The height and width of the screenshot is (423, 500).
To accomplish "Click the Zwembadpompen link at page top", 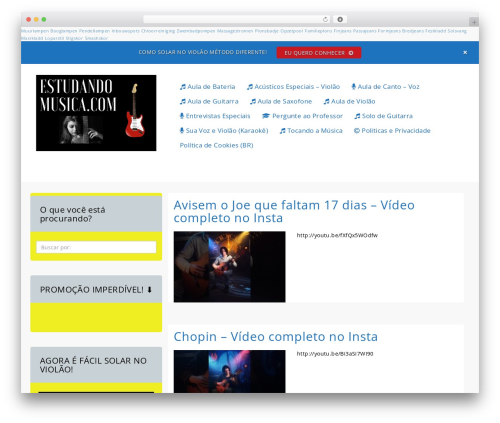I will (196, 31).
